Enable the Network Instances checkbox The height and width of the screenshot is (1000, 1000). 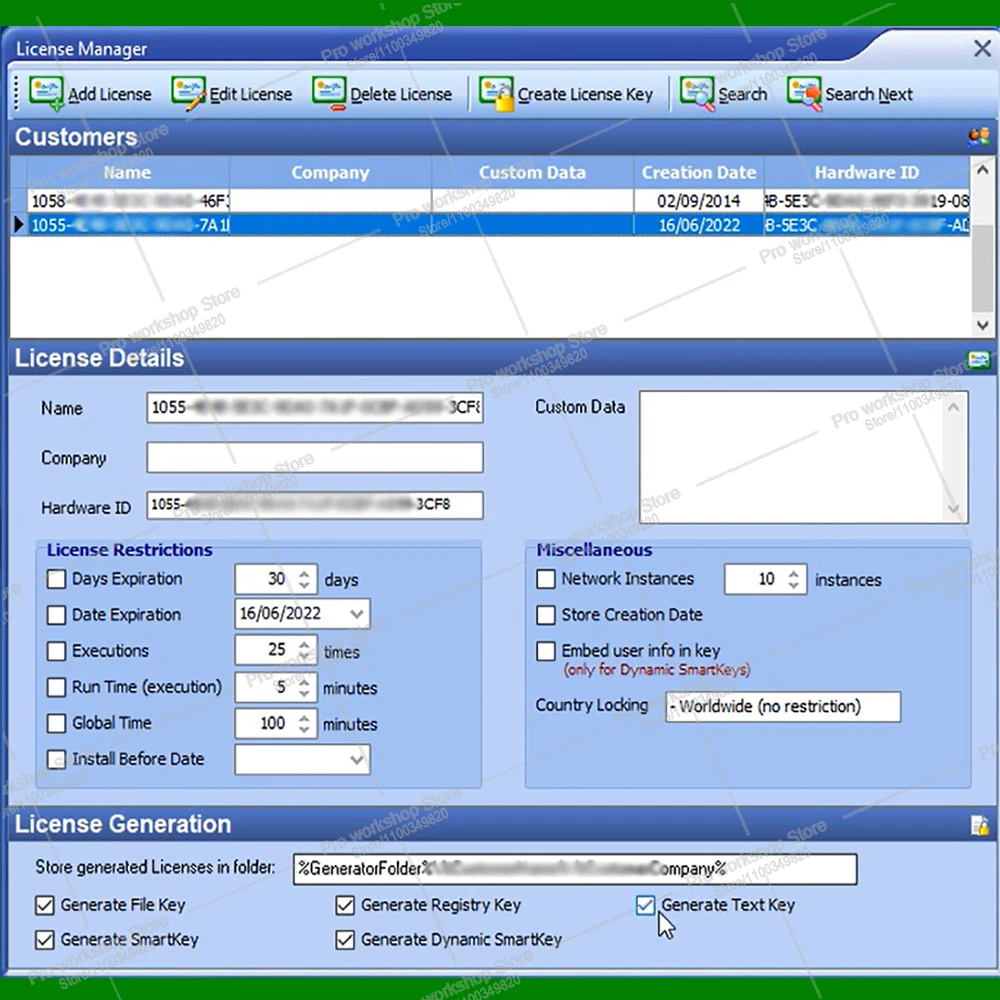pos(546,579)
